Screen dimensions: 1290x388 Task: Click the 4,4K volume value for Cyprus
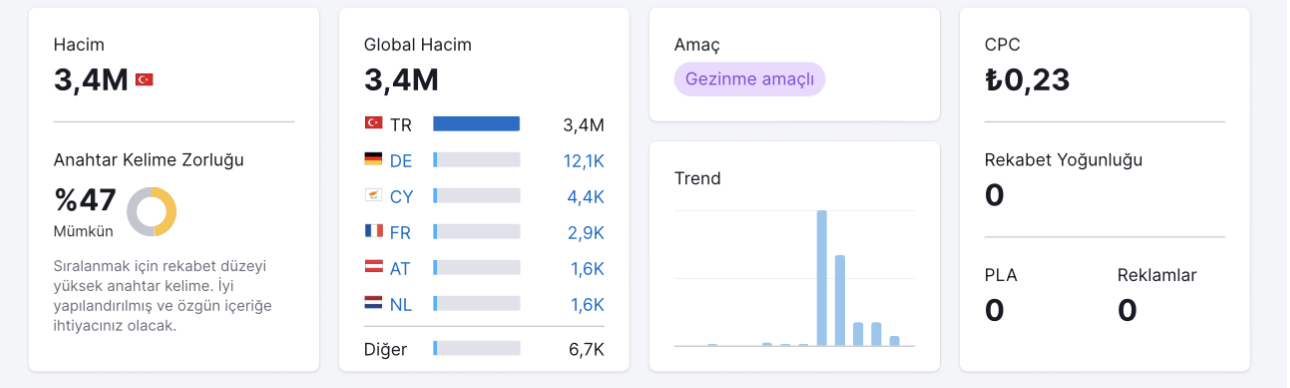(586, 196)
